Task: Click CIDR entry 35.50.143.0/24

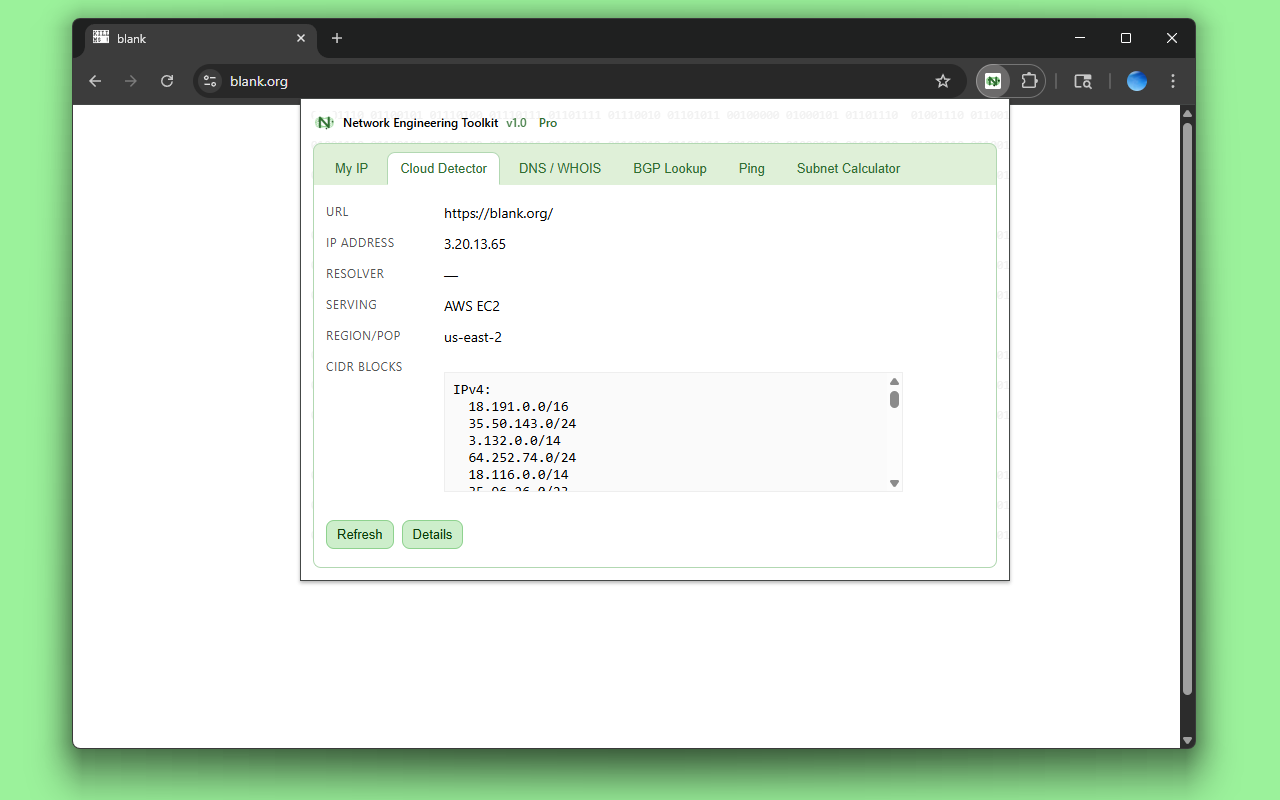Action: tap(522, 424)
